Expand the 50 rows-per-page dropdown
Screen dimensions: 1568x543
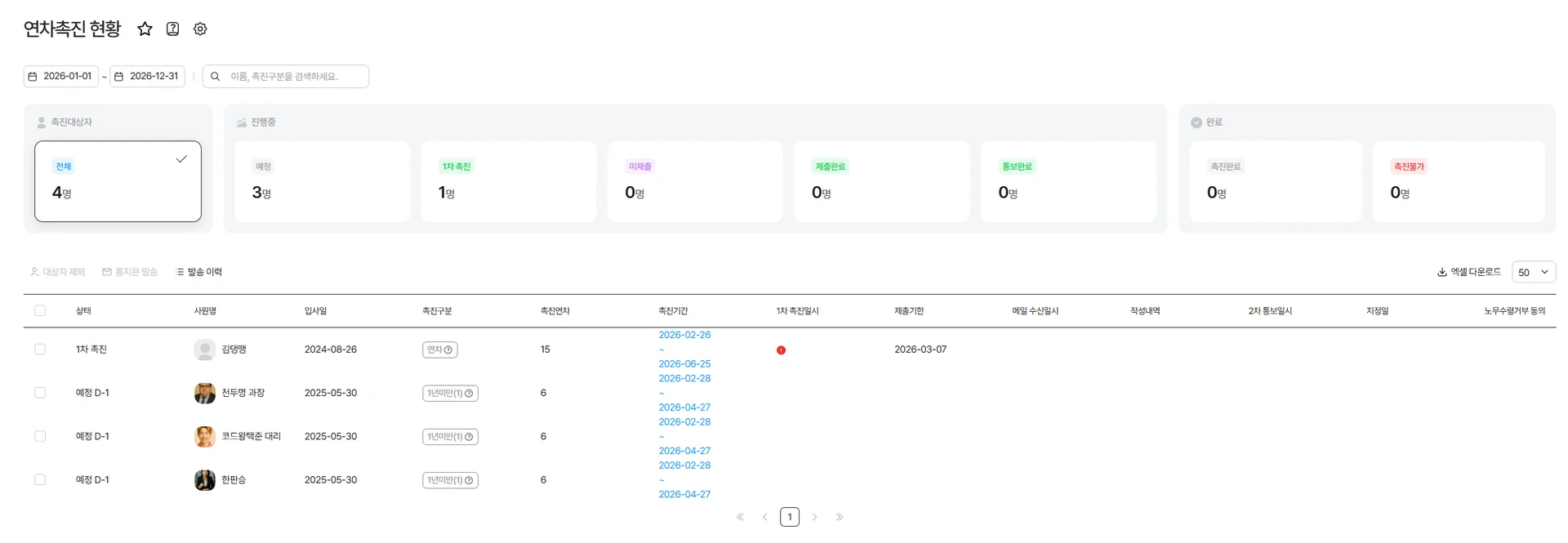coord(1533,273)
